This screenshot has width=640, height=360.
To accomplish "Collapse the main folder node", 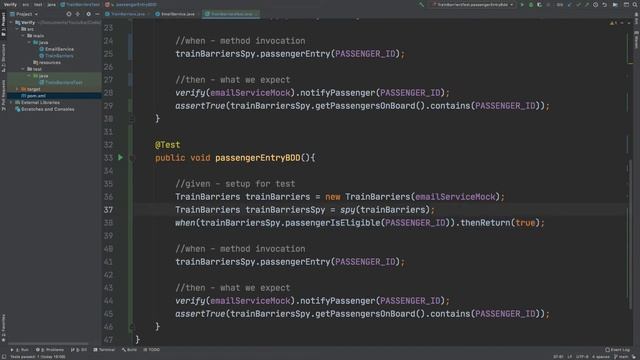I will pos(23,36).
